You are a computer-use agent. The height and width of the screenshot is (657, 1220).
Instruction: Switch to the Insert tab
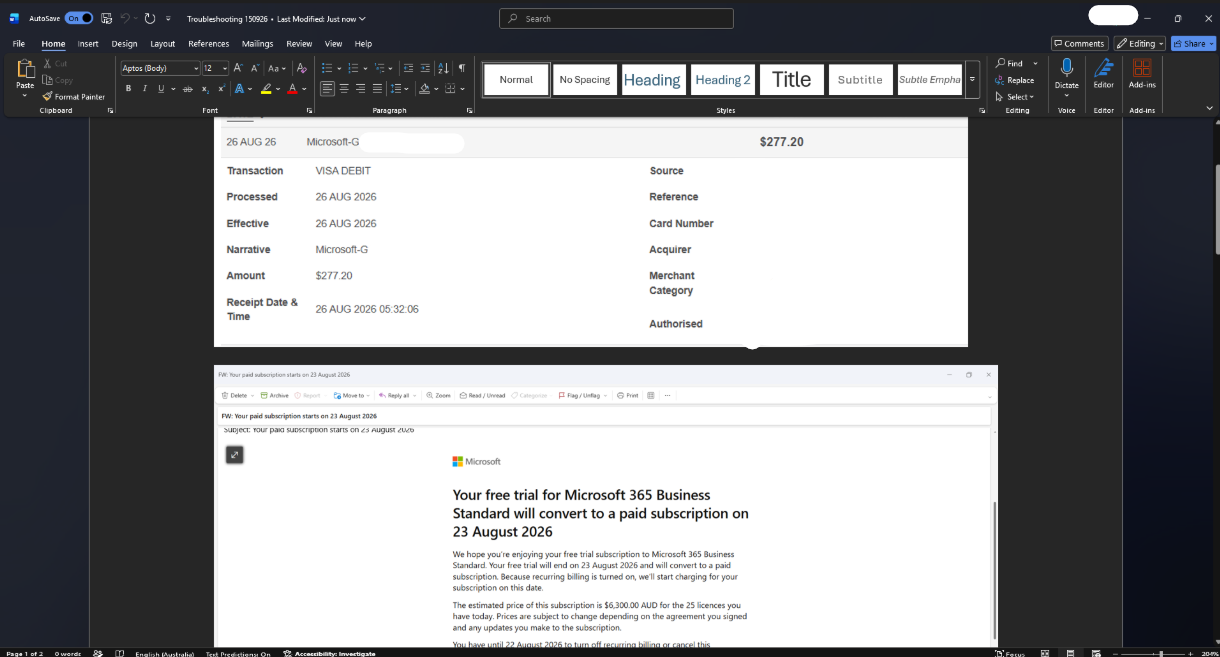coord(88,44)
